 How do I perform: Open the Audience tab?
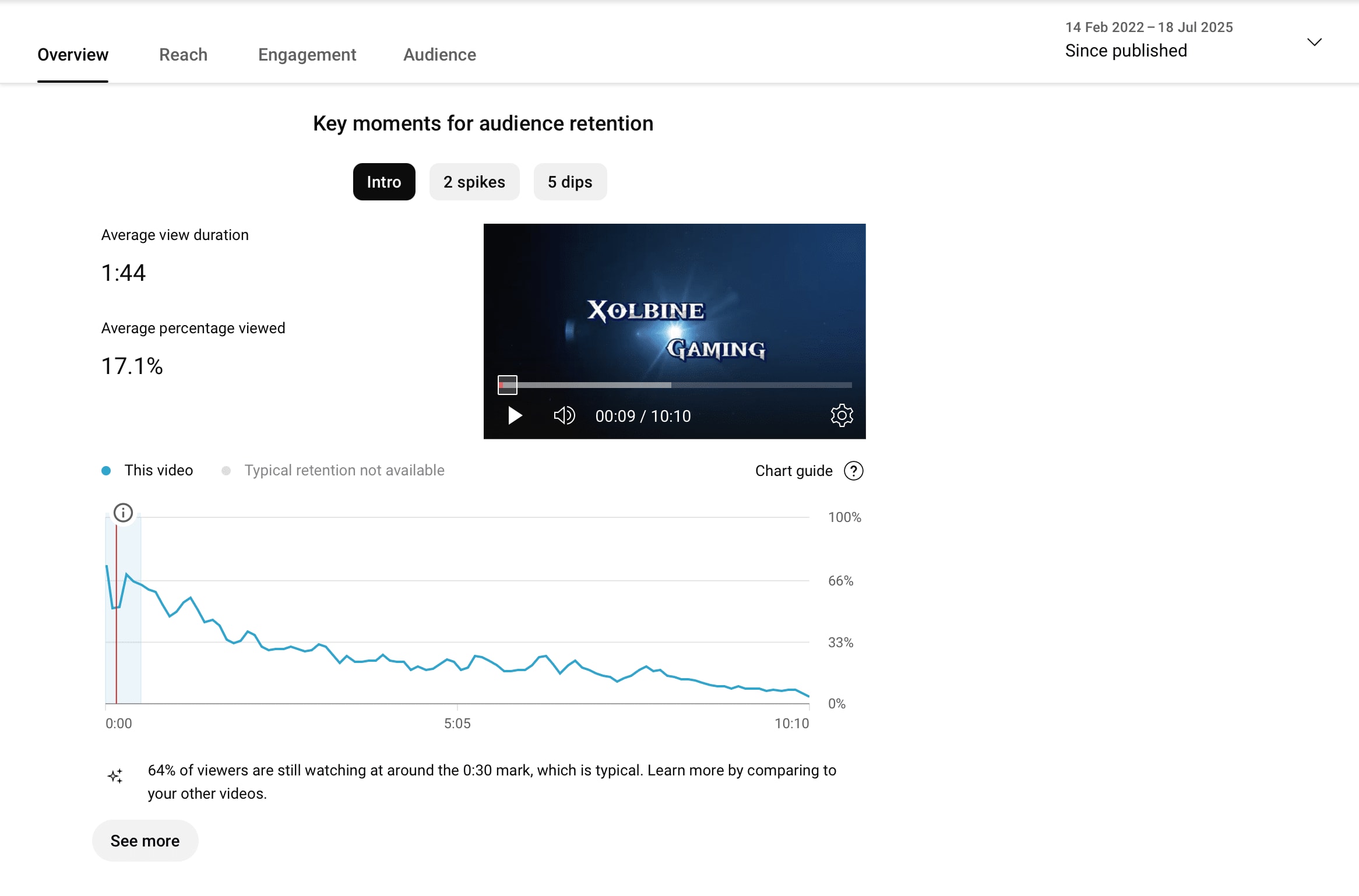pyautogui.click(x=439, y=55)
